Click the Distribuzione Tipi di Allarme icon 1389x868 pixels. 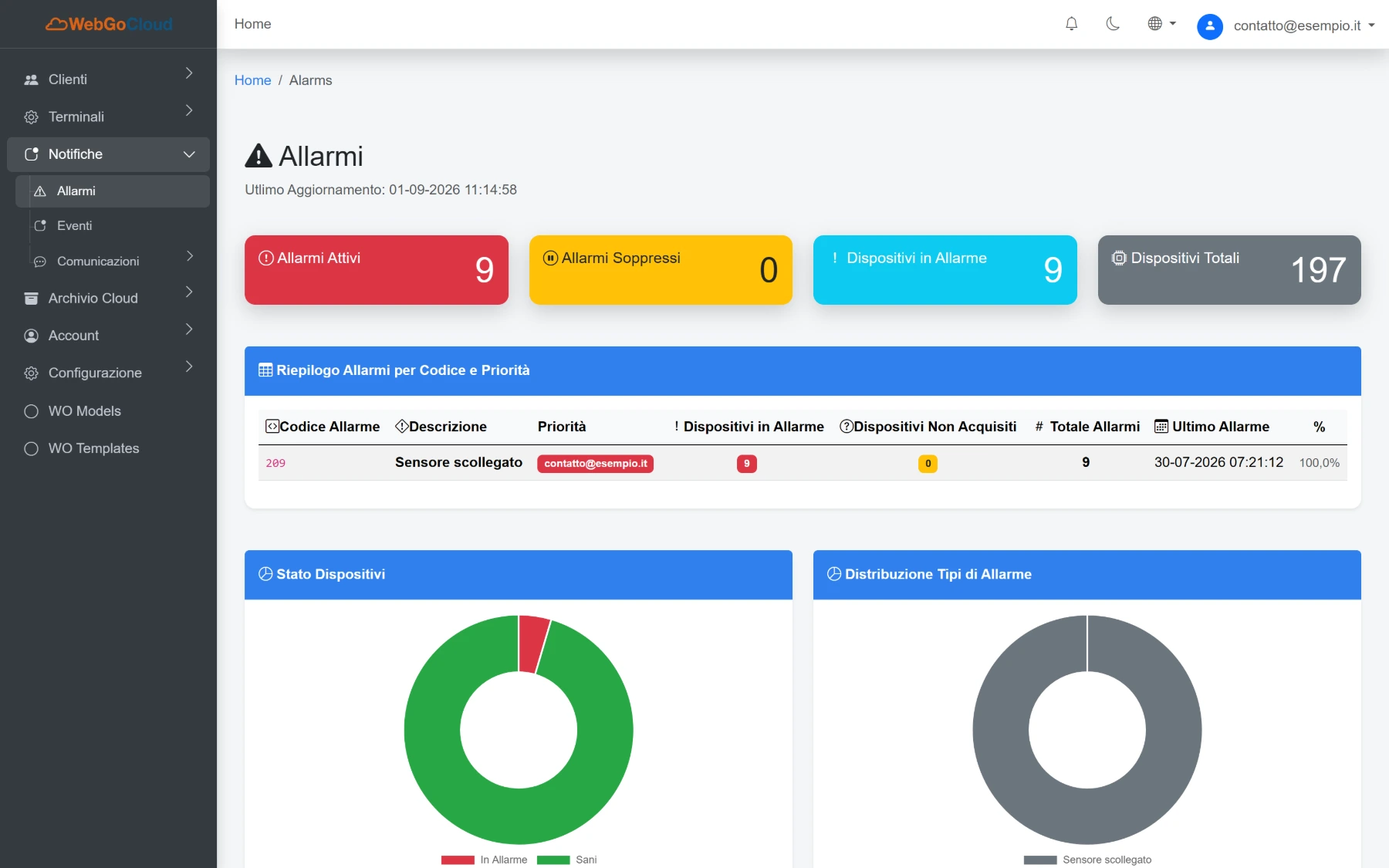(x=834, y=574)
